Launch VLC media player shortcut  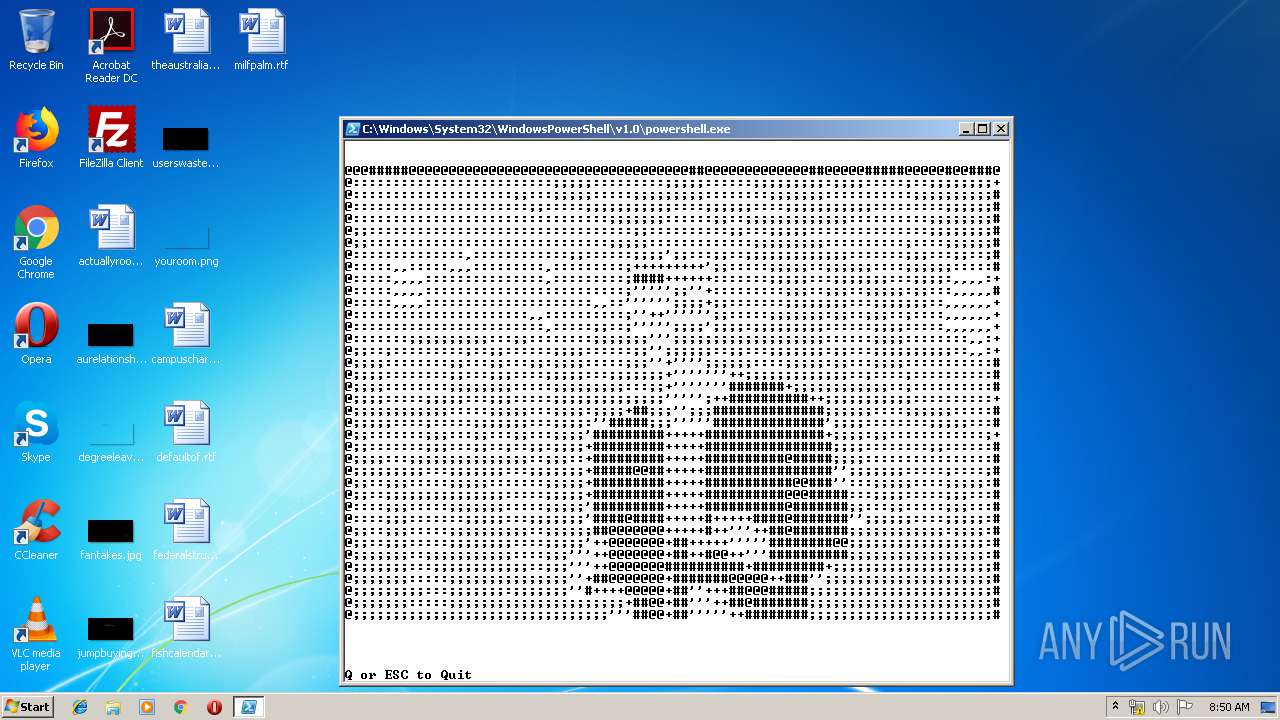(x=36, y=634)
